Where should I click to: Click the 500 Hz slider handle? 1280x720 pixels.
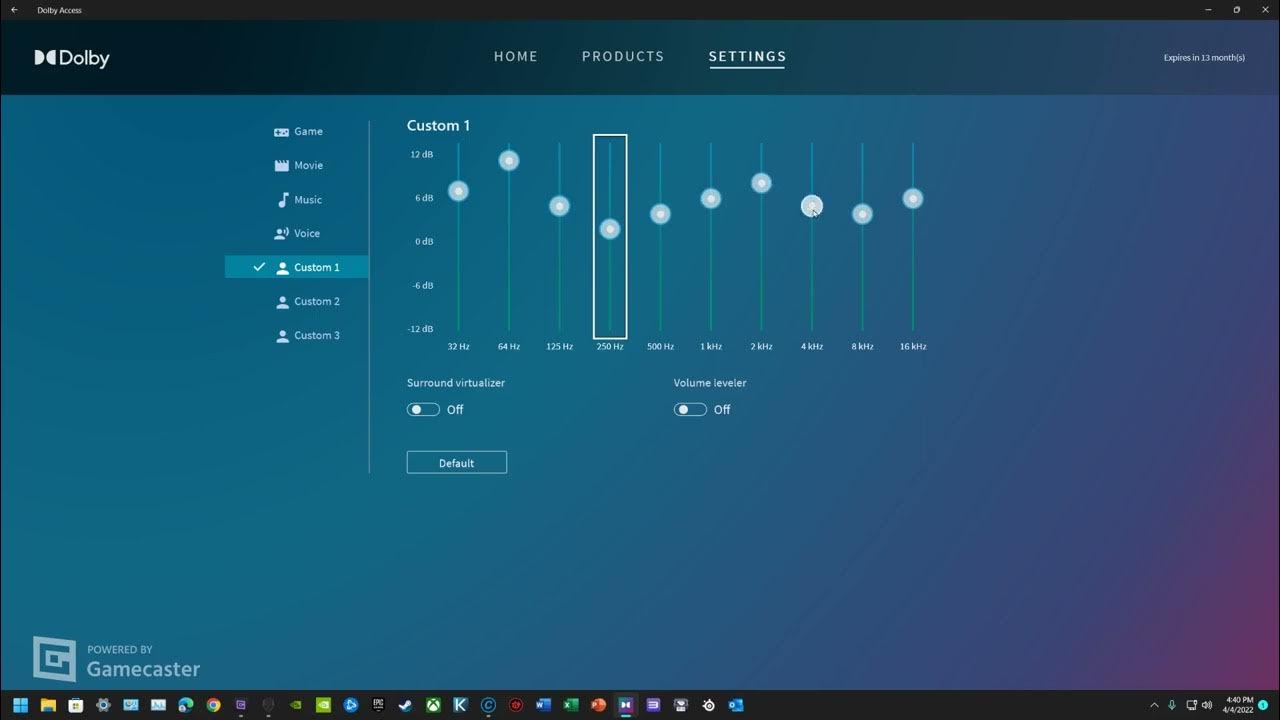click(660, 214)
